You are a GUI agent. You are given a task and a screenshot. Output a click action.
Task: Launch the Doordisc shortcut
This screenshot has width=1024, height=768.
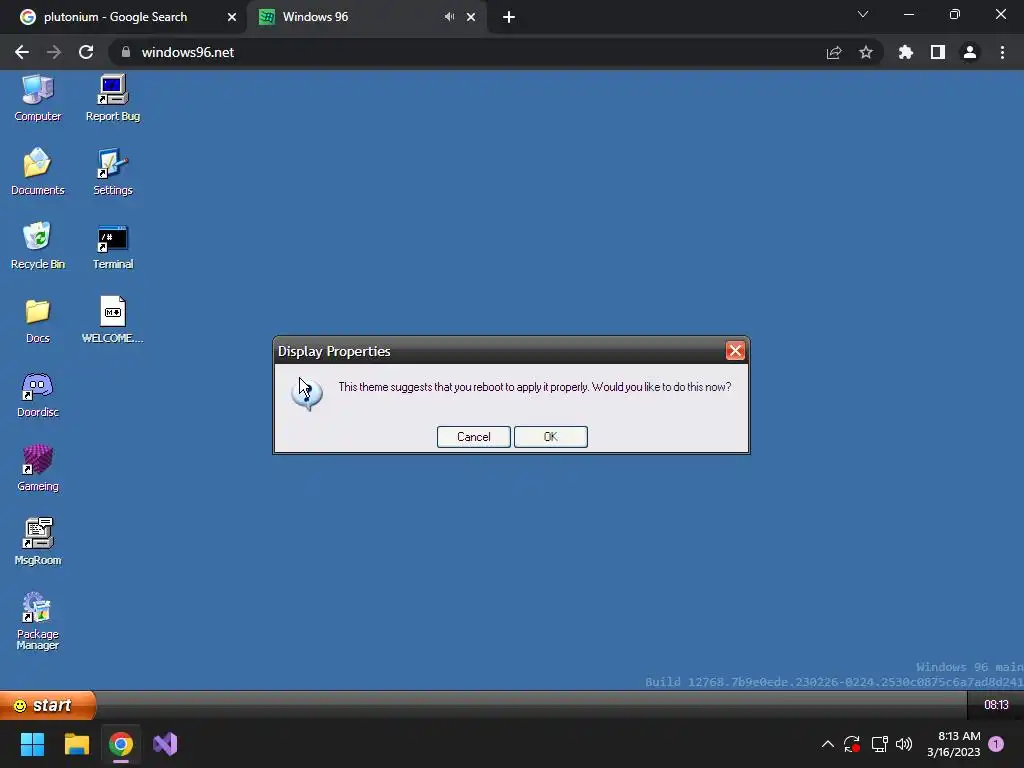[37, 394]
